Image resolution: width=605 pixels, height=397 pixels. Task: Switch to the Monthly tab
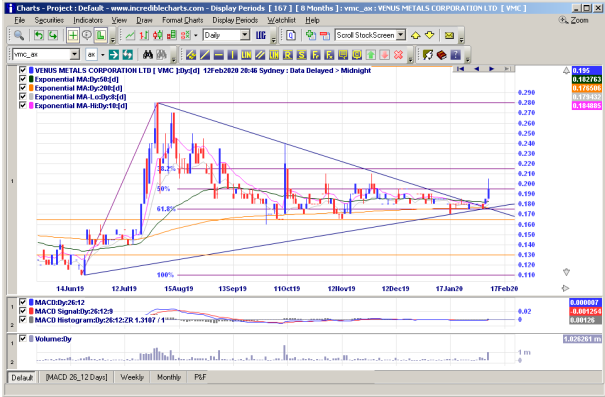tap(169, 377)
